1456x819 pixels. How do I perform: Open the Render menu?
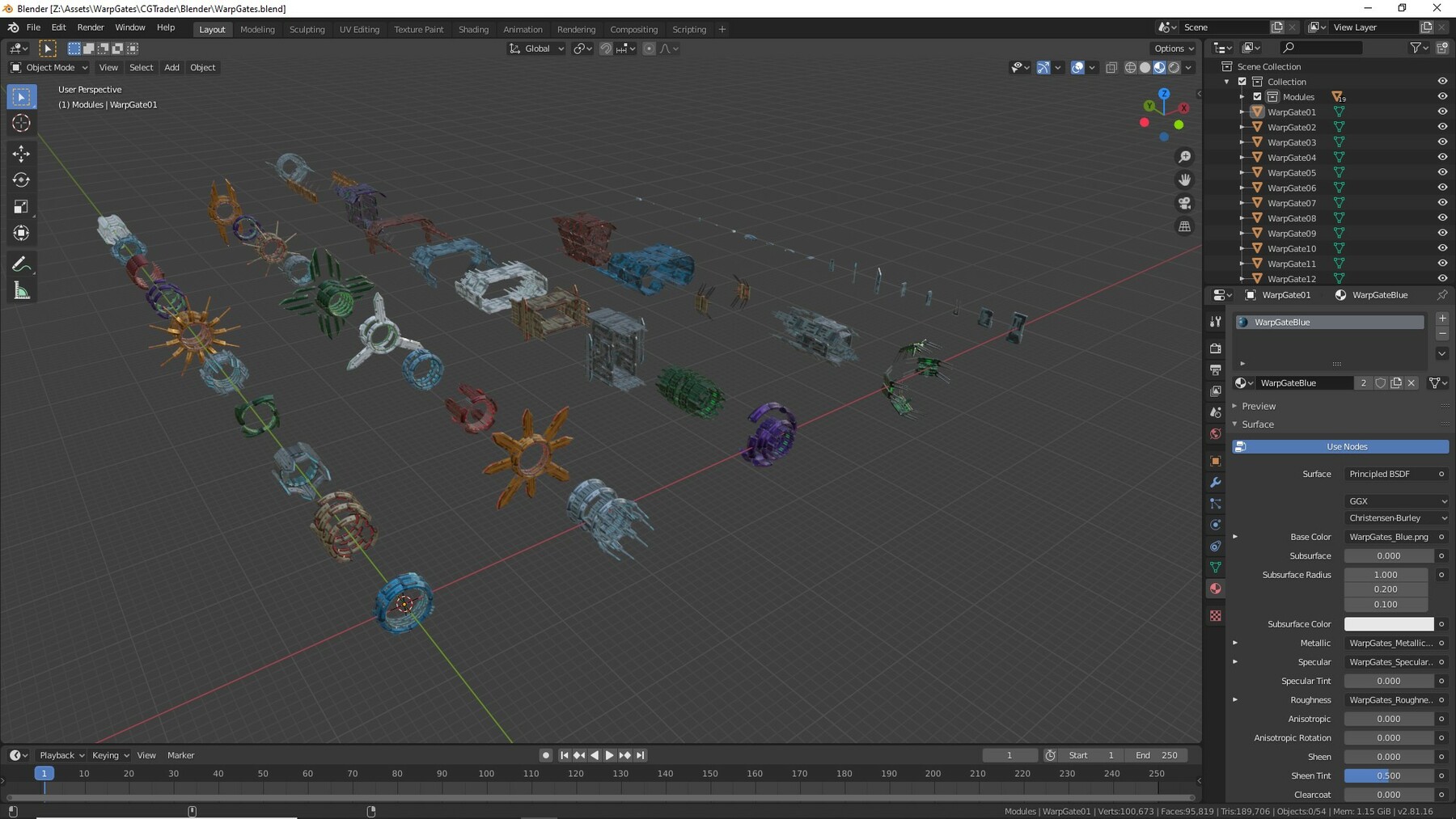click(91, 27)
